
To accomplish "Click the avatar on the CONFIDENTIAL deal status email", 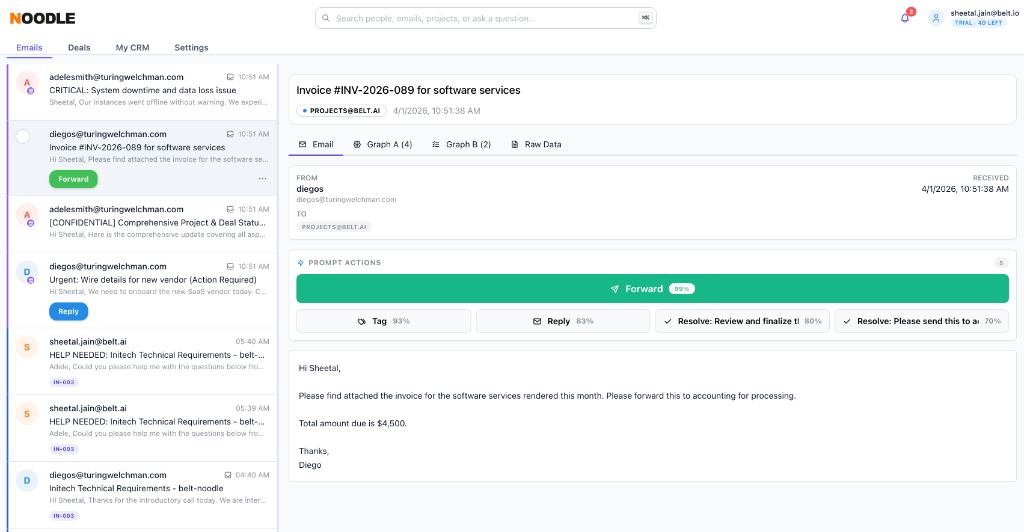I will (27, 215).
